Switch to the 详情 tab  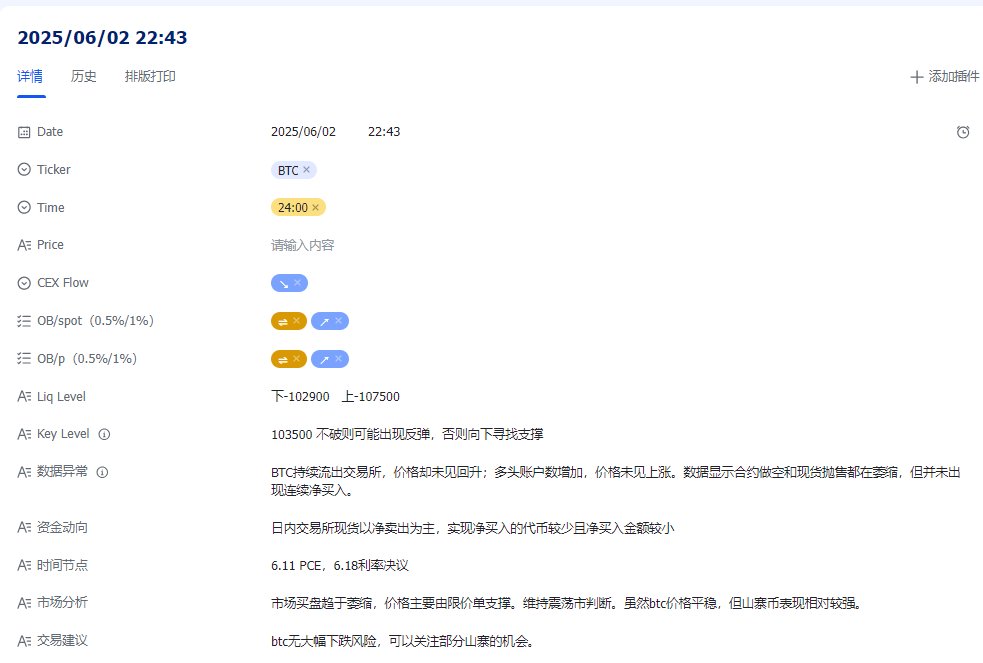tap(30, 76)
